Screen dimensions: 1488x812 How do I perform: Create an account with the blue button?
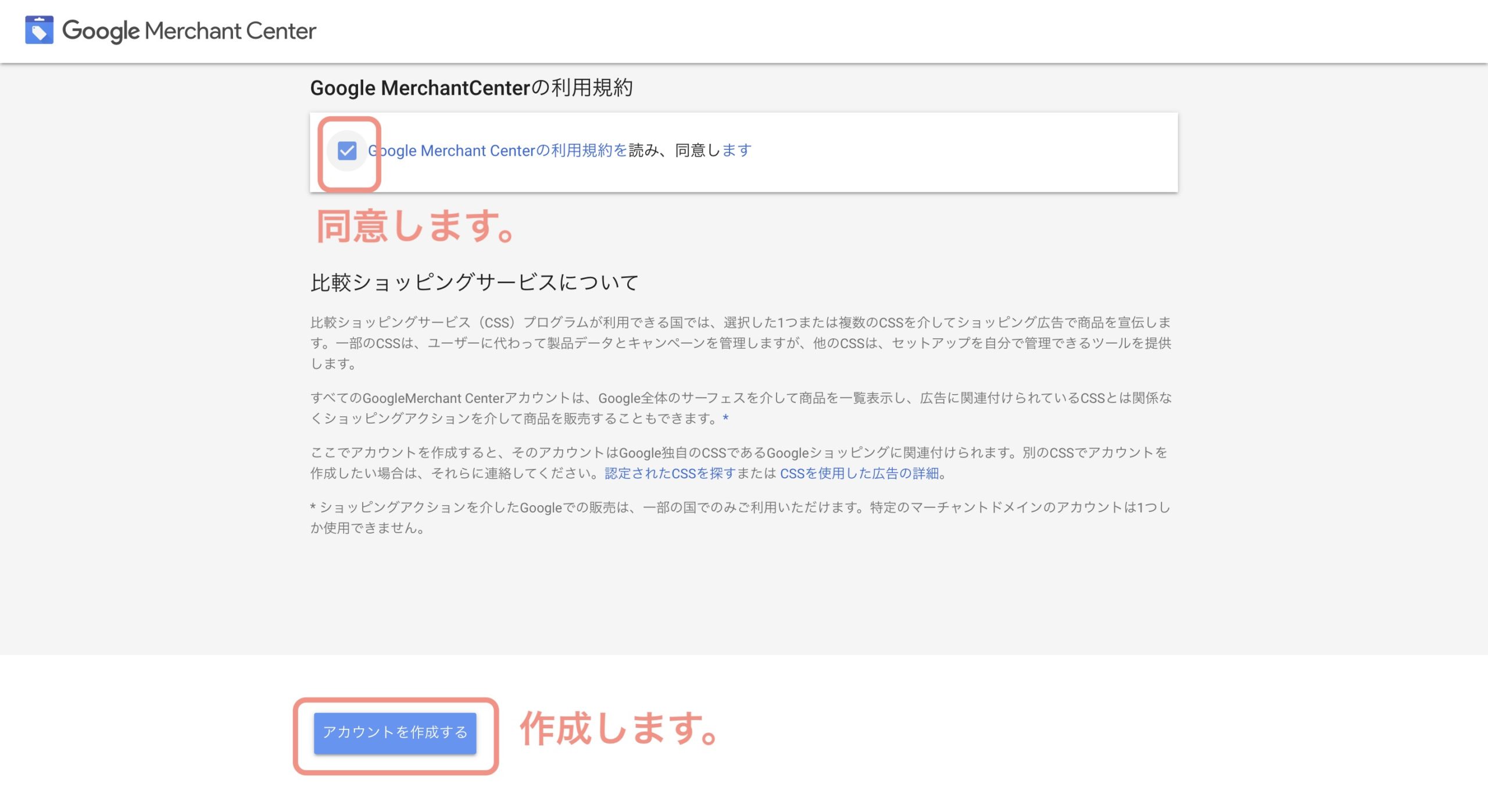[395, 734]
